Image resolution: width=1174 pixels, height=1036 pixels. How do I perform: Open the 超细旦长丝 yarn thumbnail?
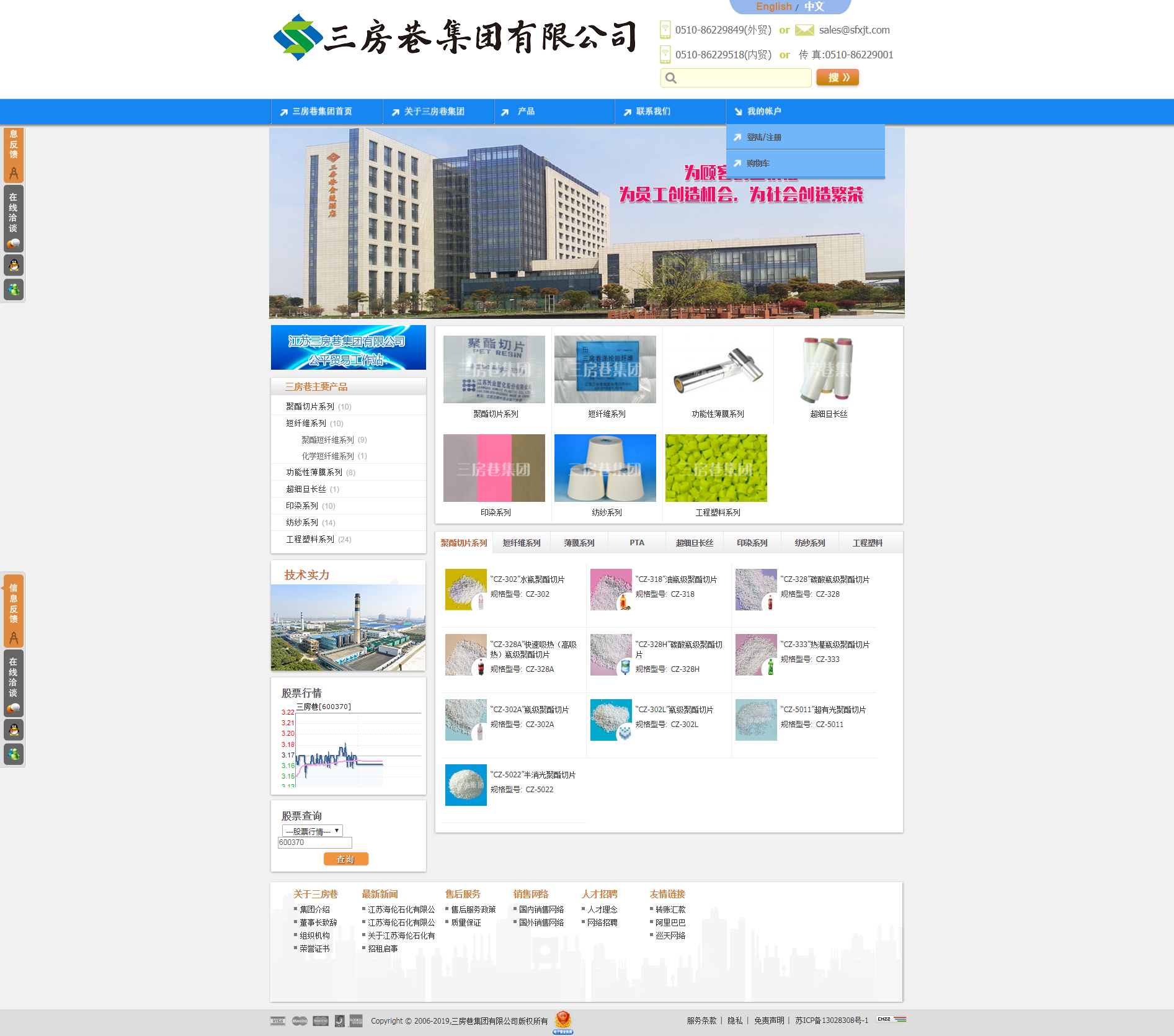coord(827,369)
